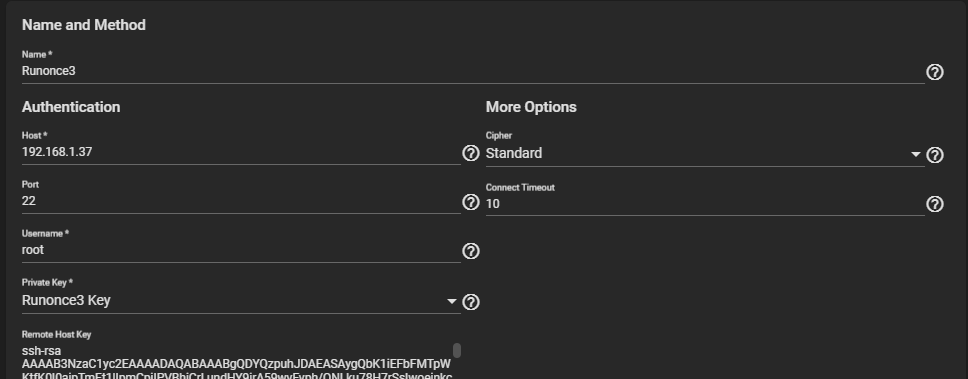Viewport: 968px width, 379px height.
Task: Open the Cipher 'Standard' selection
Action: click(x=705, y=154)
